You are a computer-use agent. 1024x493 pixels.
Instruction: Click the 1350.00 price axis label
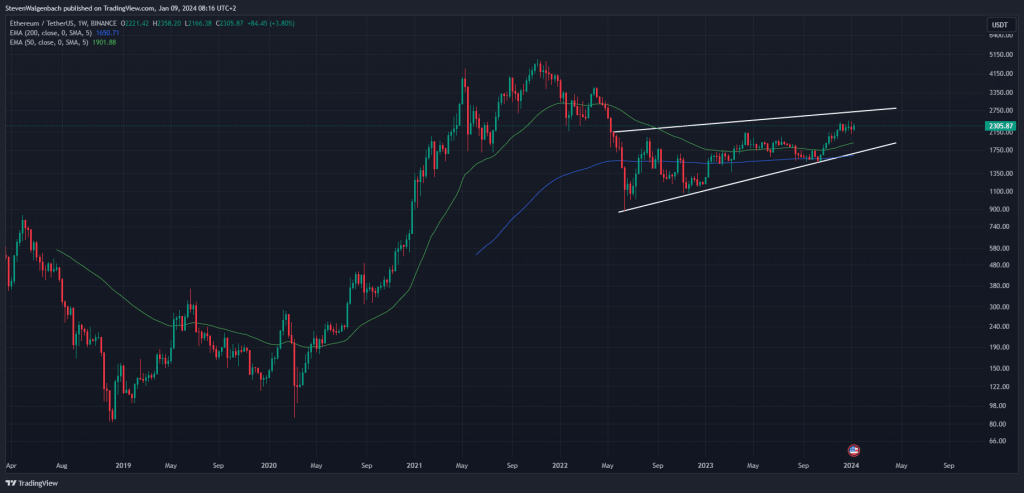[x=999, y=174]
